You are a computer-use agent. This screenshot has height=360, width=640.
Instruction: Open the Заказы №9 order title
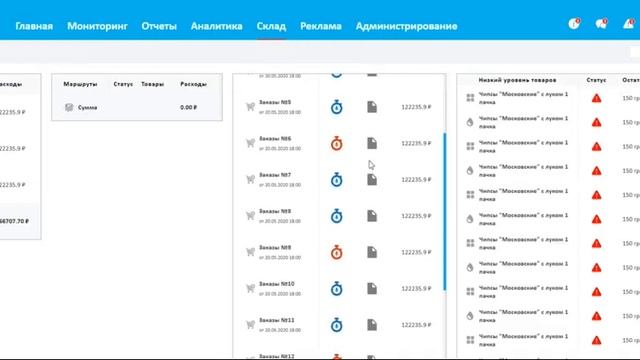click(275, 247)
